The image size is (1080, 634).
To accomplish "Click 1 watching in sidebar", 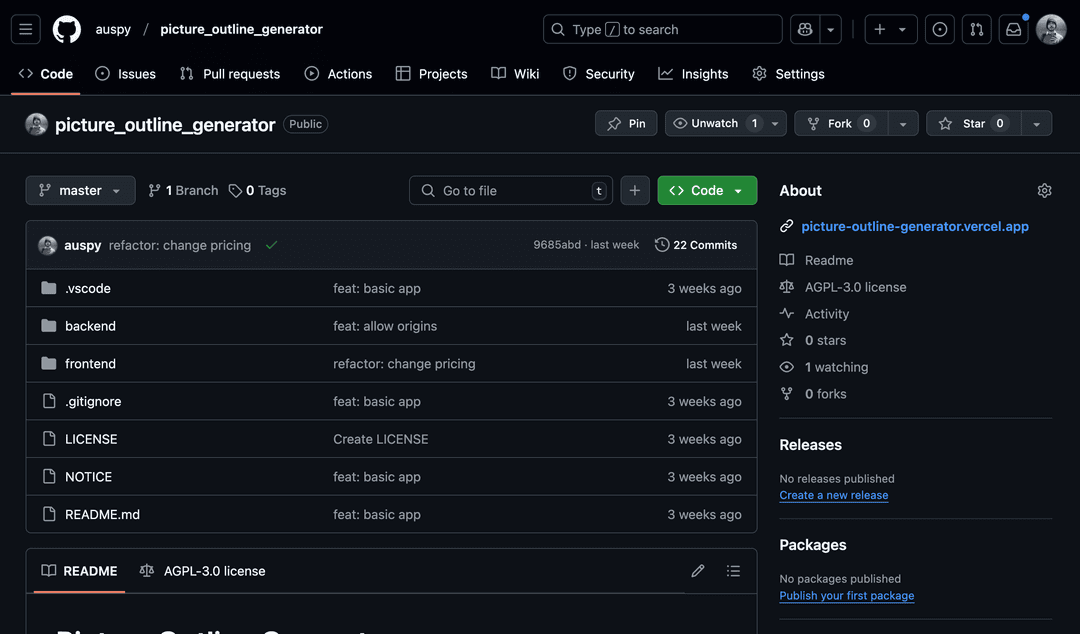I will (x=836, y=367).
